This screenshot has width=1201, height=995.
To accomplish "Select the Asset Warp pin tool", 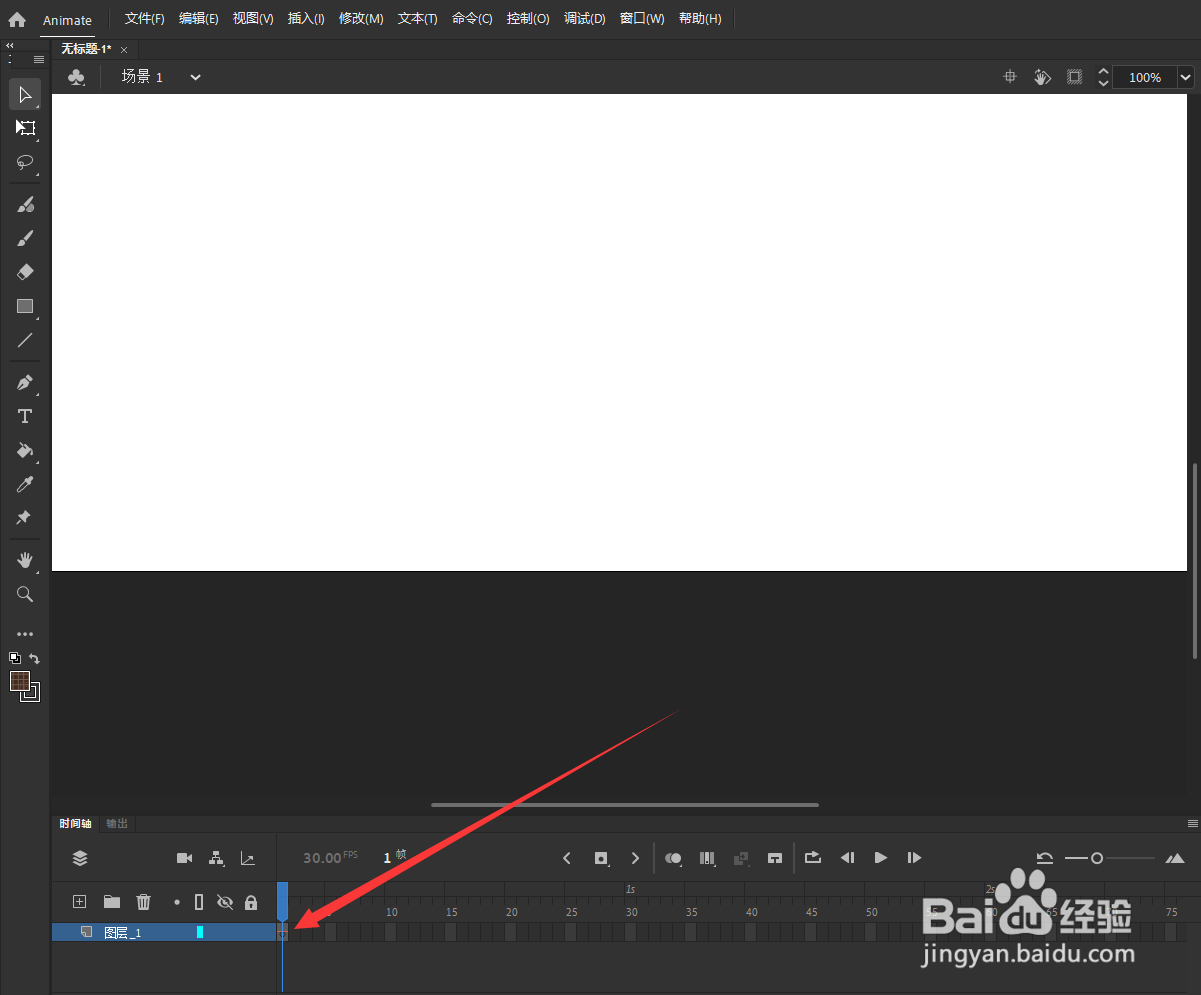I will coord(24,518).
